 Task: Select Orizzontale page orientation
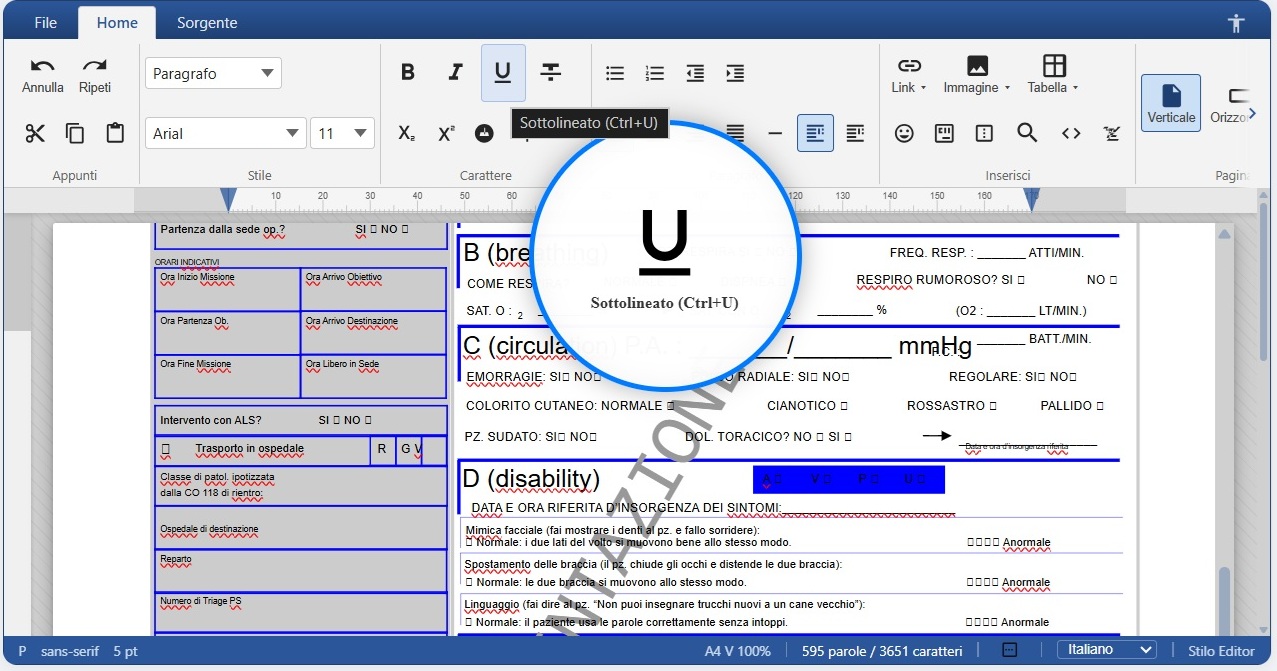pyautogui.click(x=1231, y=103)
